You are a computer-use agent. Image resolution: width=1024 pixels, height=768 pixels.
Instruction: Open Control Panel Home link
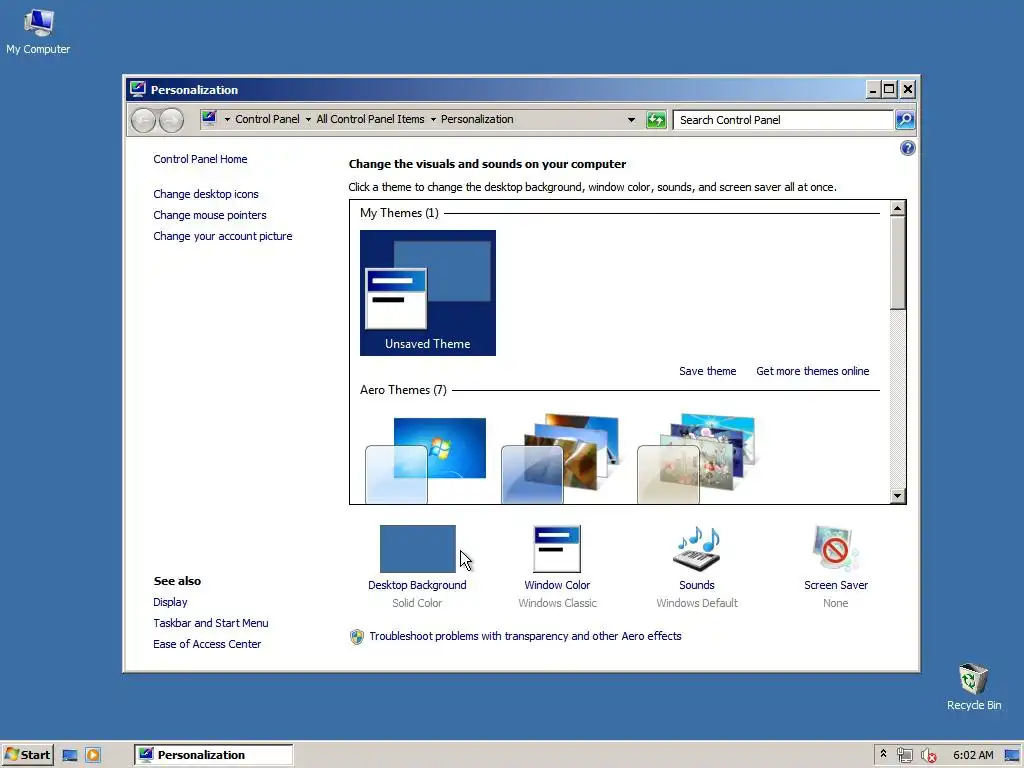[200, 159]
